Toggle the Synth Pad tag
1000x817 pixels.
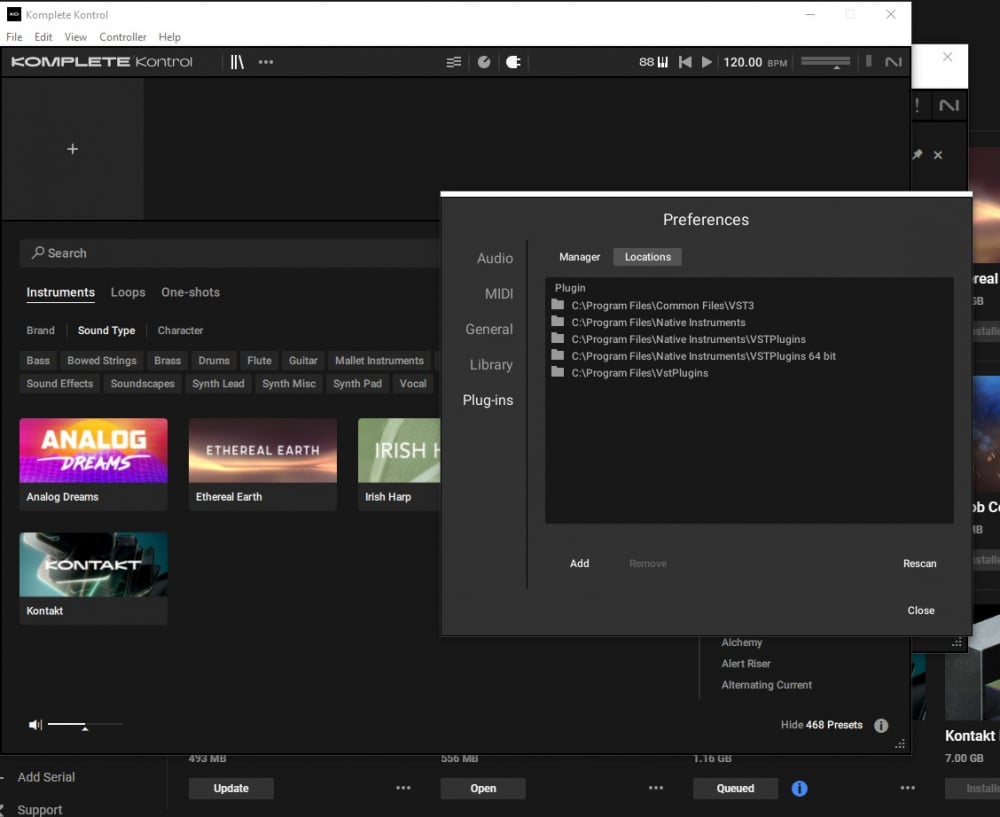pyautogui.click(x=357, y=383)
